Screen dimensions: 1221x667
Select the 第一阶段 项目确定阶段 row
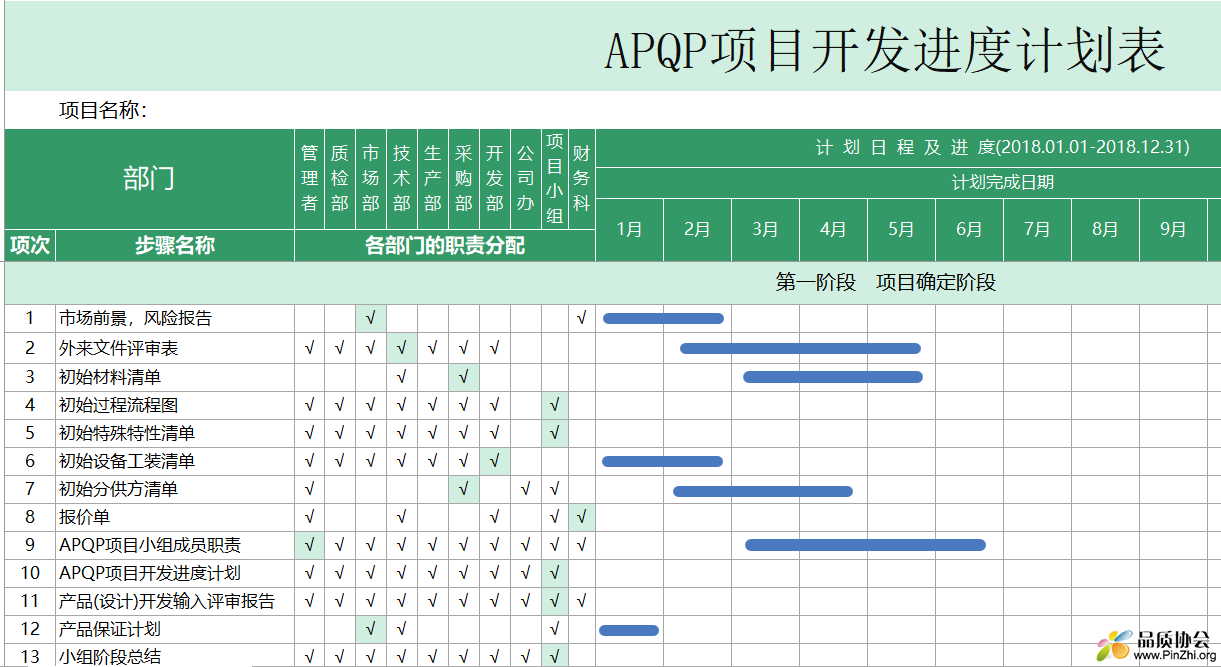coord(613,283)
